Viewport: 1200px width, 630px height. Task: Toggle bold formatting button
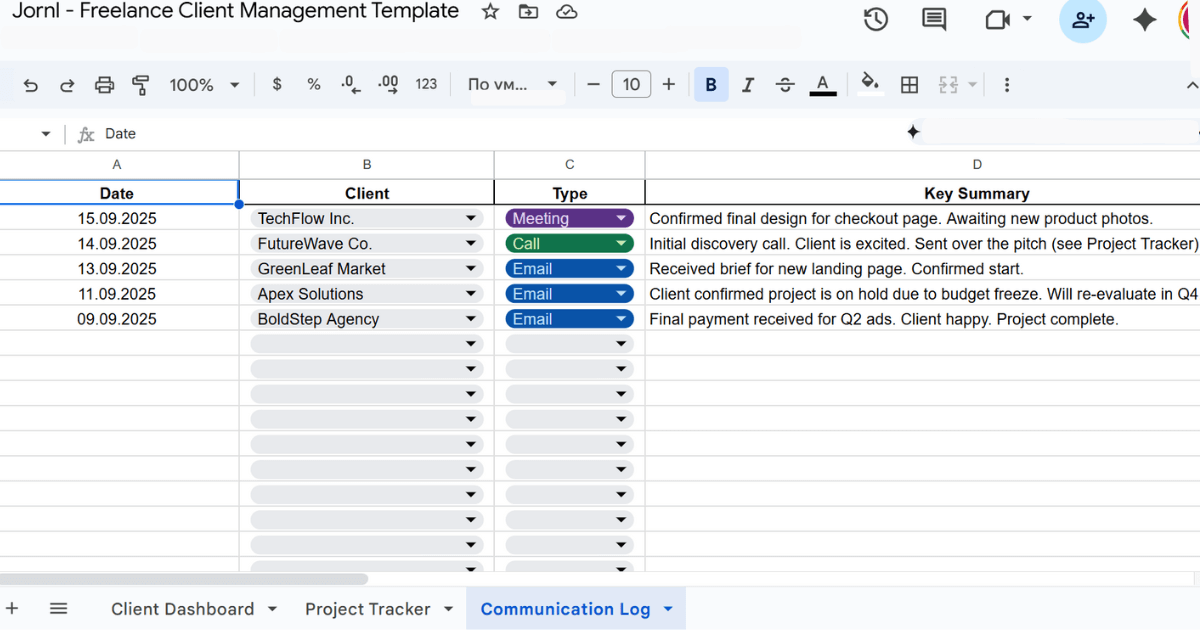[711, 85]
